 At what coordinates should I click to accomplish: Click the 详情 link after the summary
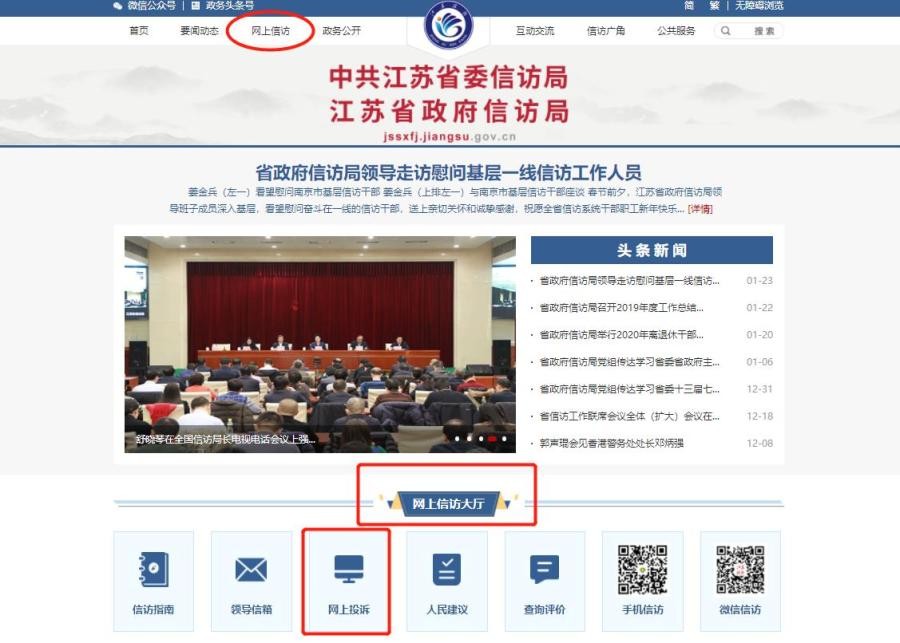[700, 209]
